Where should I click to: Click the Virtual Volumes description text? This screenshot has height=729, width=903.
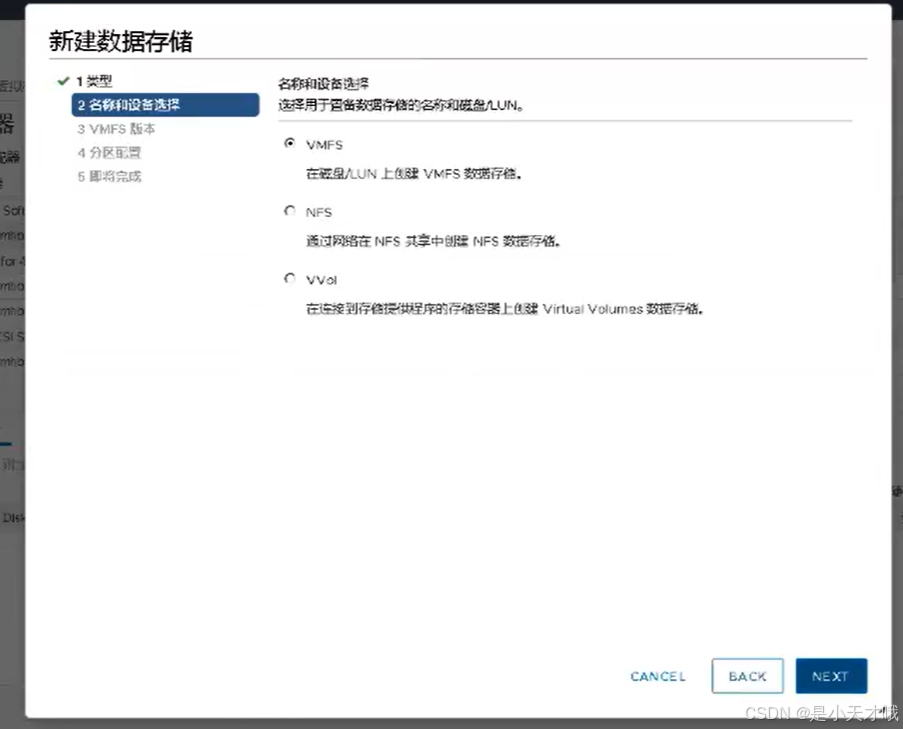click(505, 309)
